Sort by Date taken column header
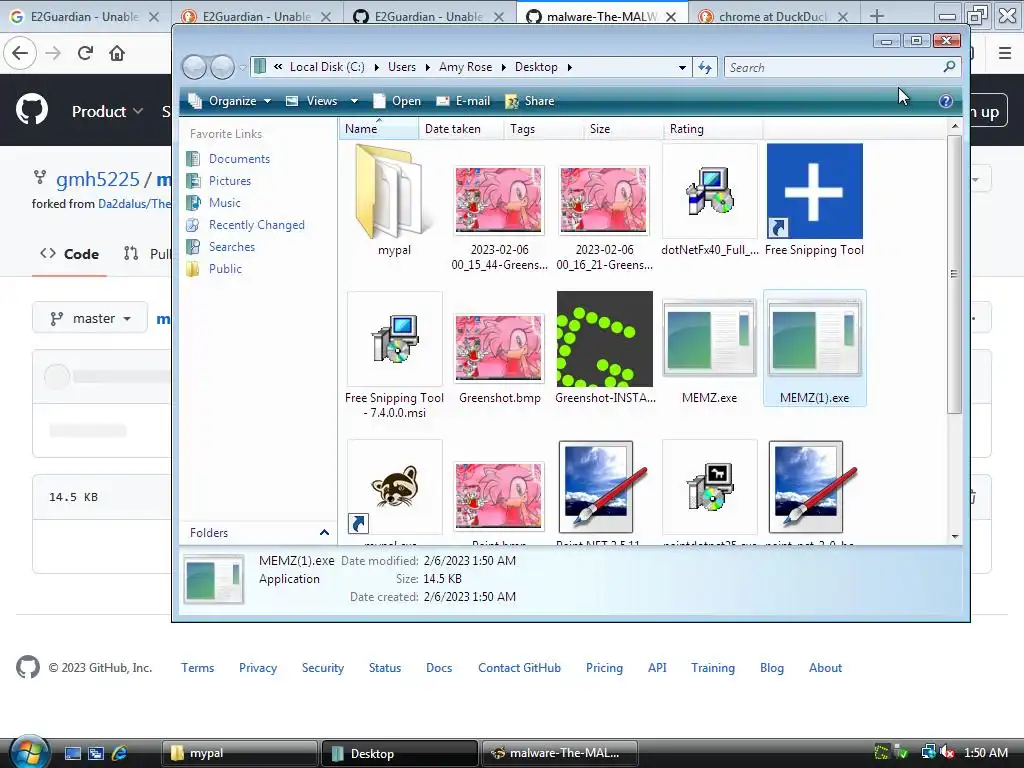Screen dimensions: 1024x768 pyautogui.click(x=461, y=129)
